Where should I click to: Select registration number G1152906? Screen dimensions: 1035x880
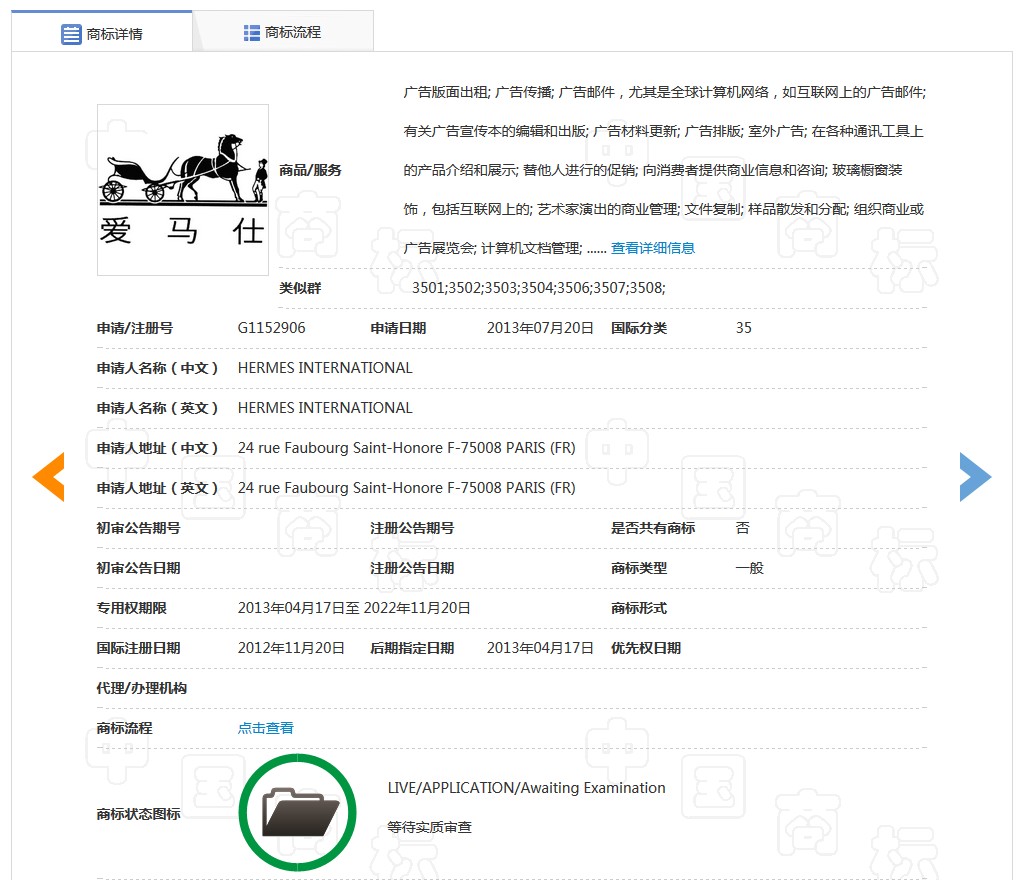(x=271, y=328)
